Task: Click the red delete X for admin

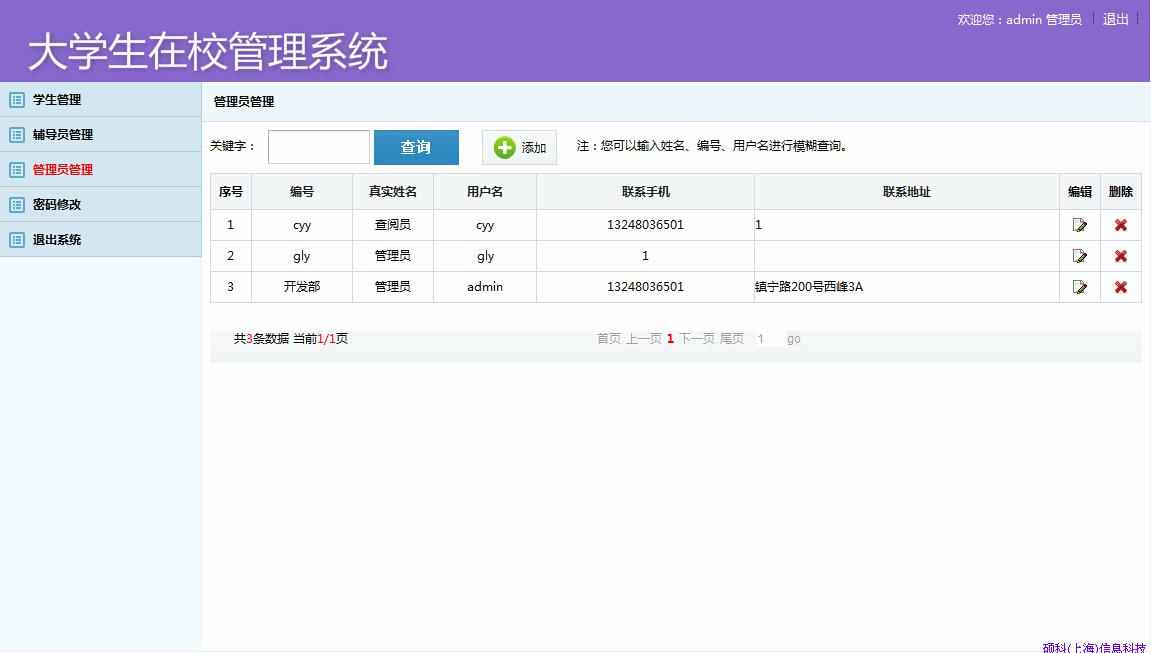Action: (1120, 287)
